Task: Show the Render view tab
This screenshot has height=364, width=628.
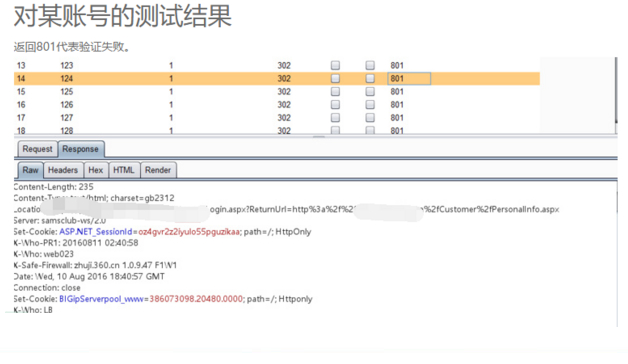Action: (158, 170)
